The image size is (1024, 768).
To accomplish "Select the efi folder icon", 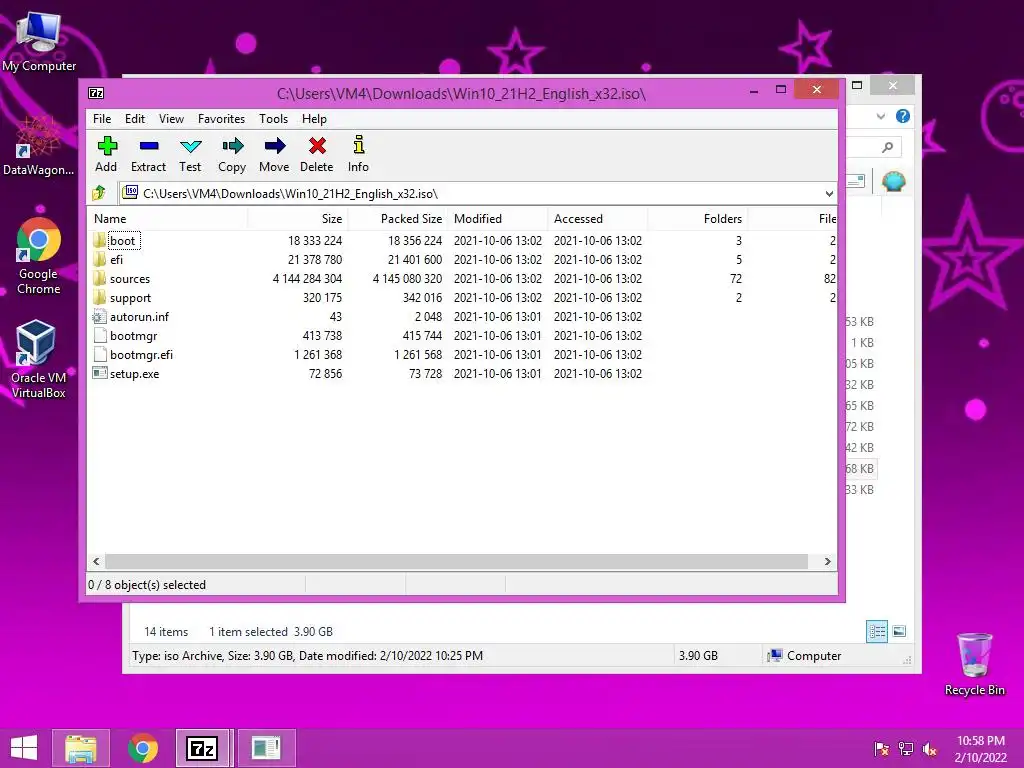I will coord(99,259).
